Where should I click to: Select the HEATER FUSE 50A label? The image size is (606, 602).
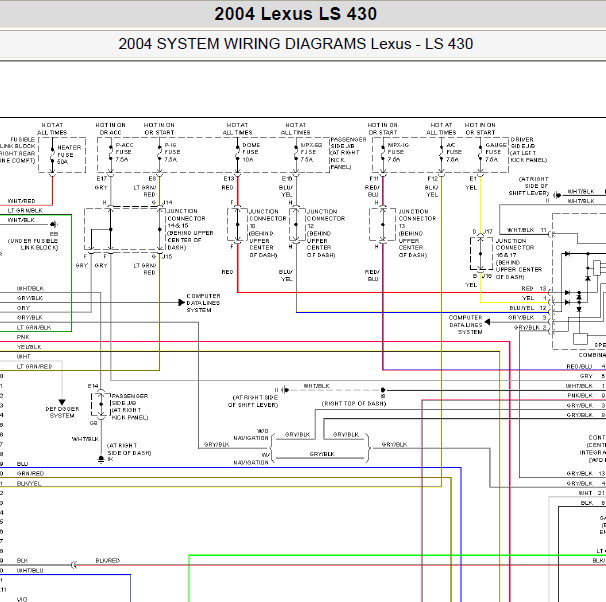pyautogui.click(x=69, y=155)
